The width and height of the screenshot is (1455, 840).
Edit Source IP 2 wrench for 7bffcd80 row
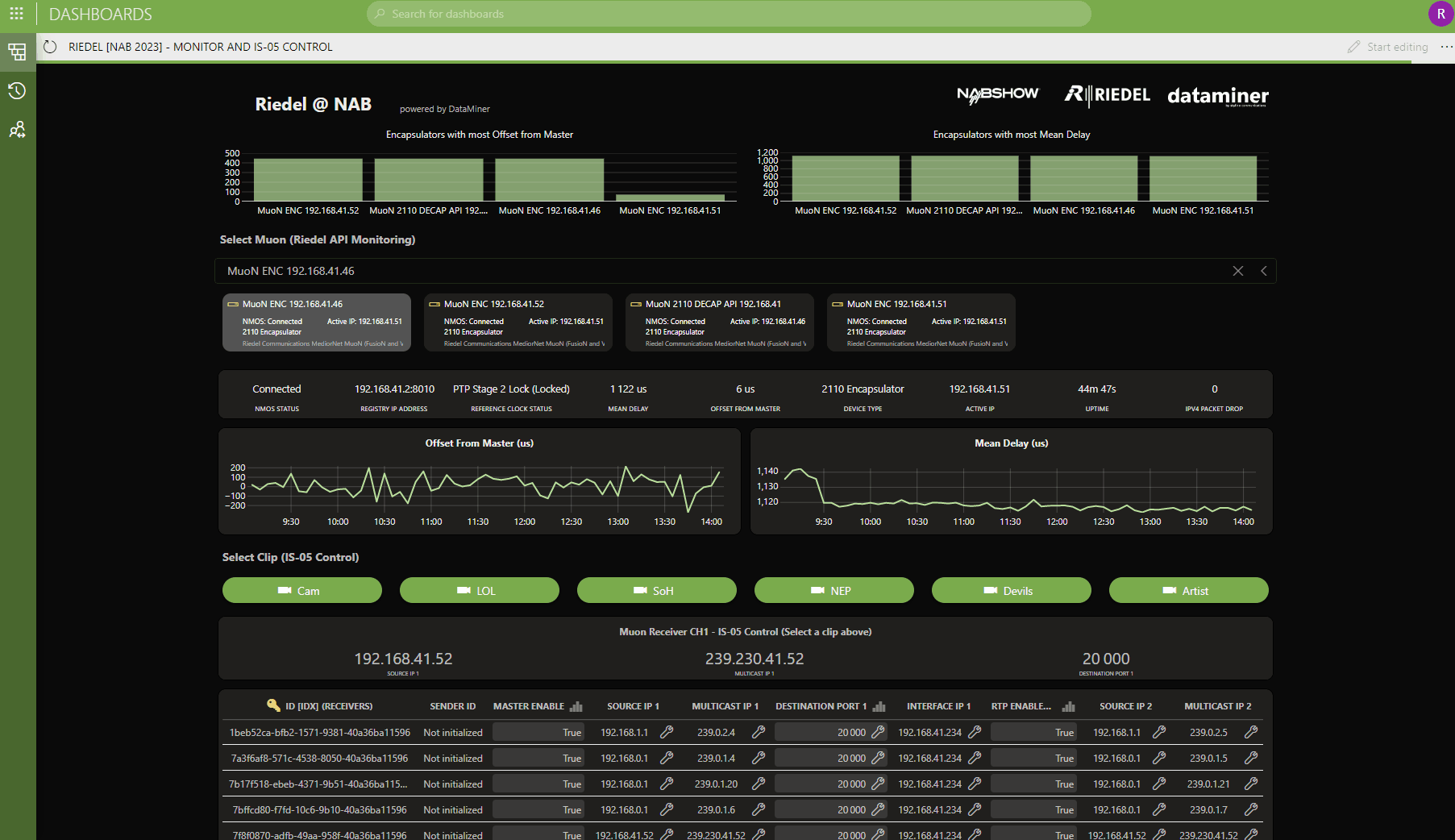pyautogui.click(x=1159, y=809)
